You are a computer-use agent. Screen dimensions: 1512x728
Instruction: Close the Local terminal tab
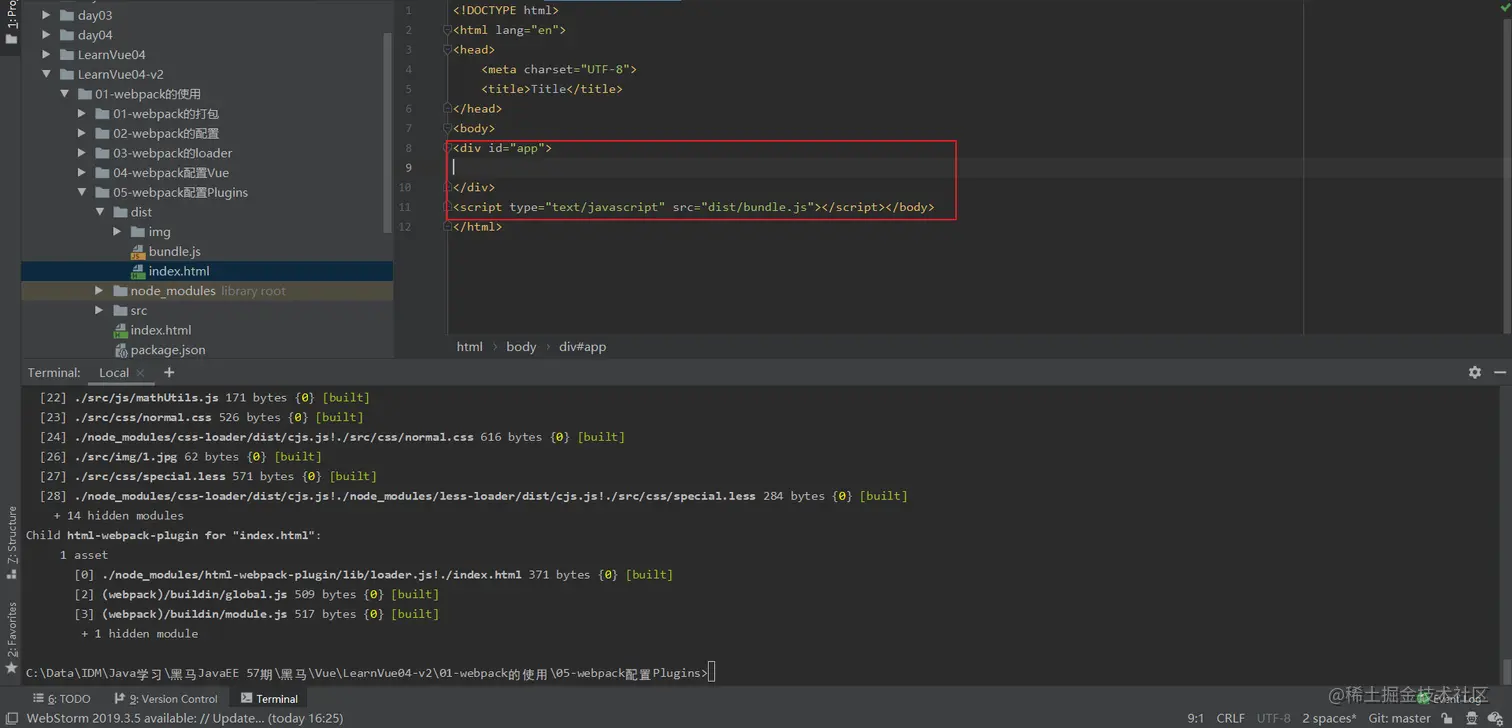click(140, 373)
